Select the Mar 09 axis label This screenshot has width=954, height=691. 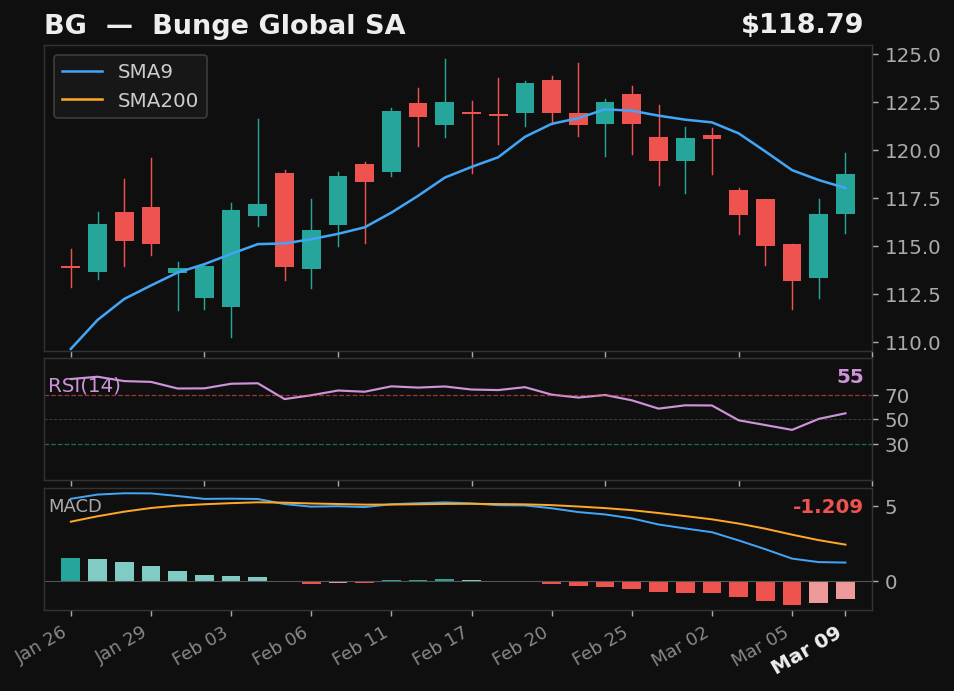[x=806, y=650]
